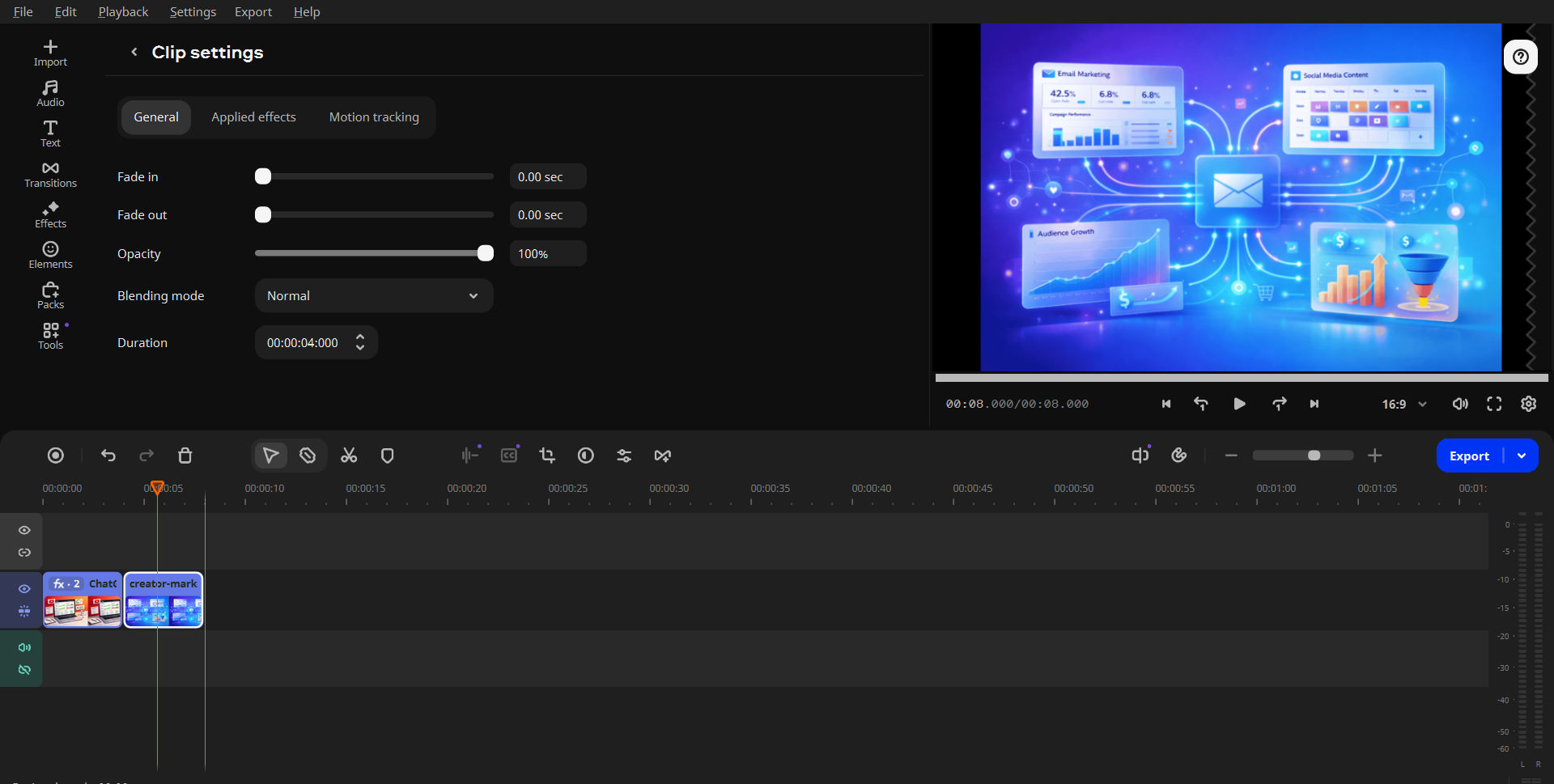The width and height of the screenshot is (1554, 784).
Task: Jump to next clip
Action: (x=1314, y=404)
